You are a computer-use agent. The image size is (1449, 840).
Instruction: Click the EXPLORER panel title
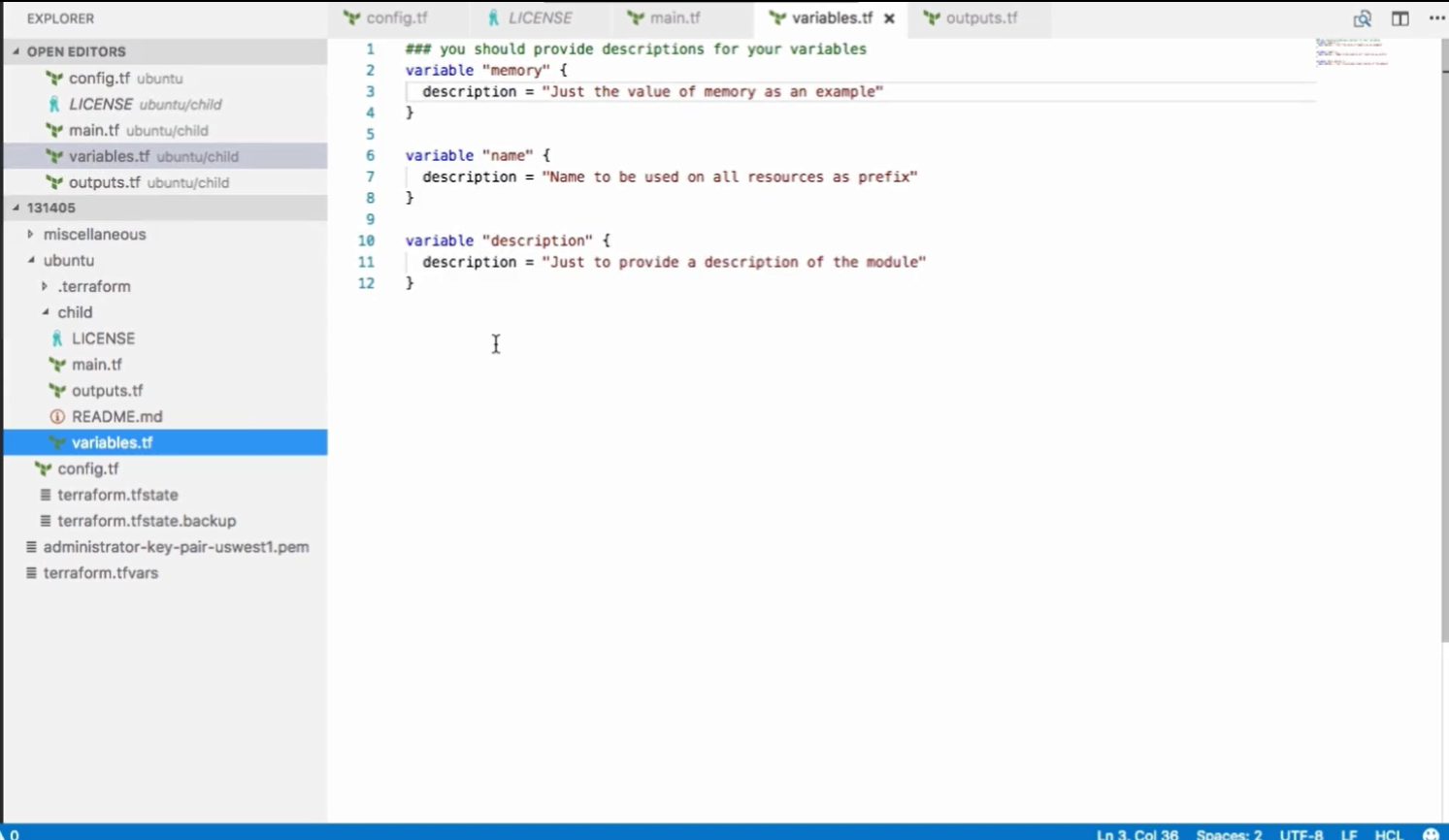pos(60,18)
